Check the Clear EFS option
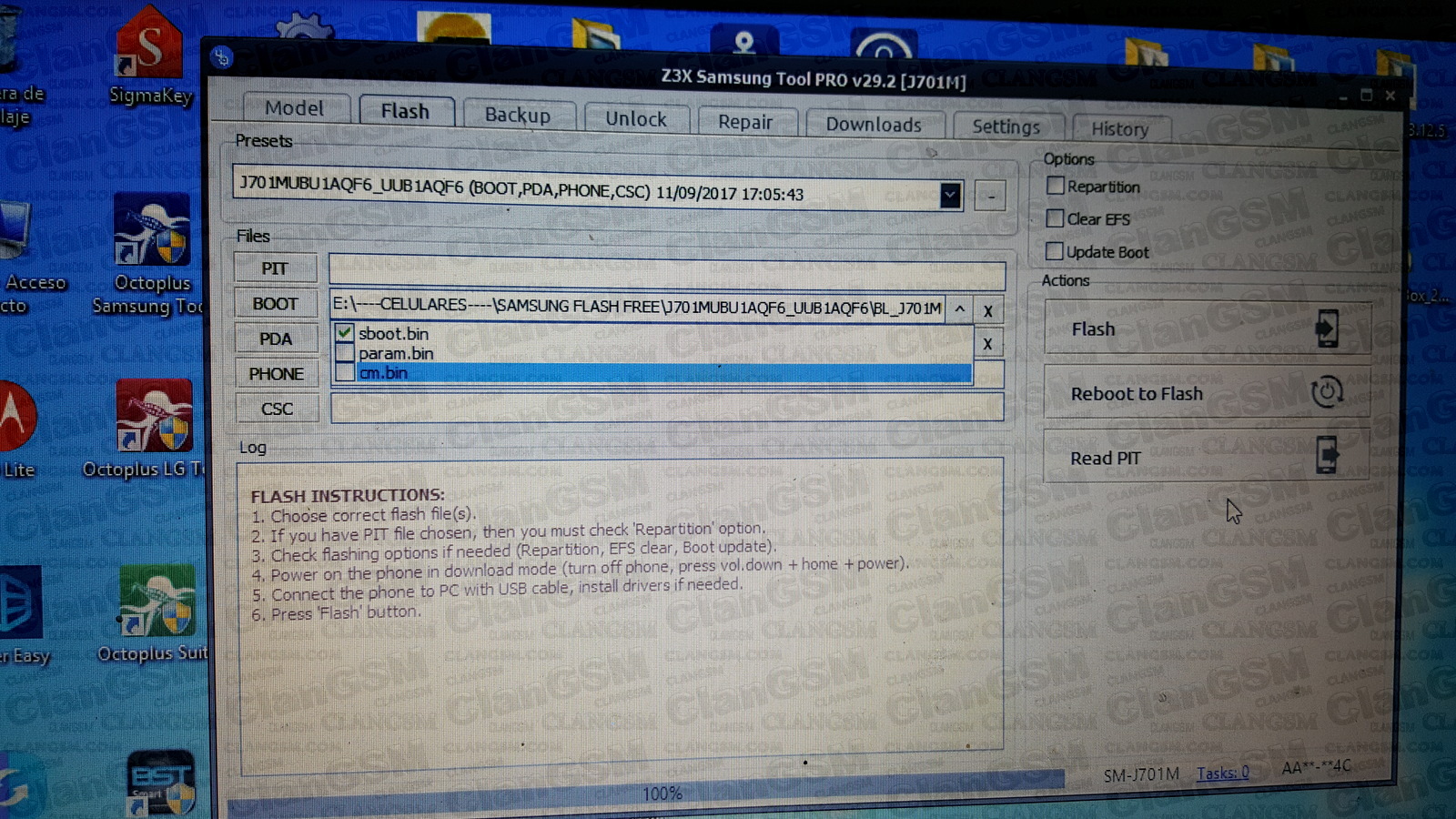 pyautogui.click(x=1056, y=218)
